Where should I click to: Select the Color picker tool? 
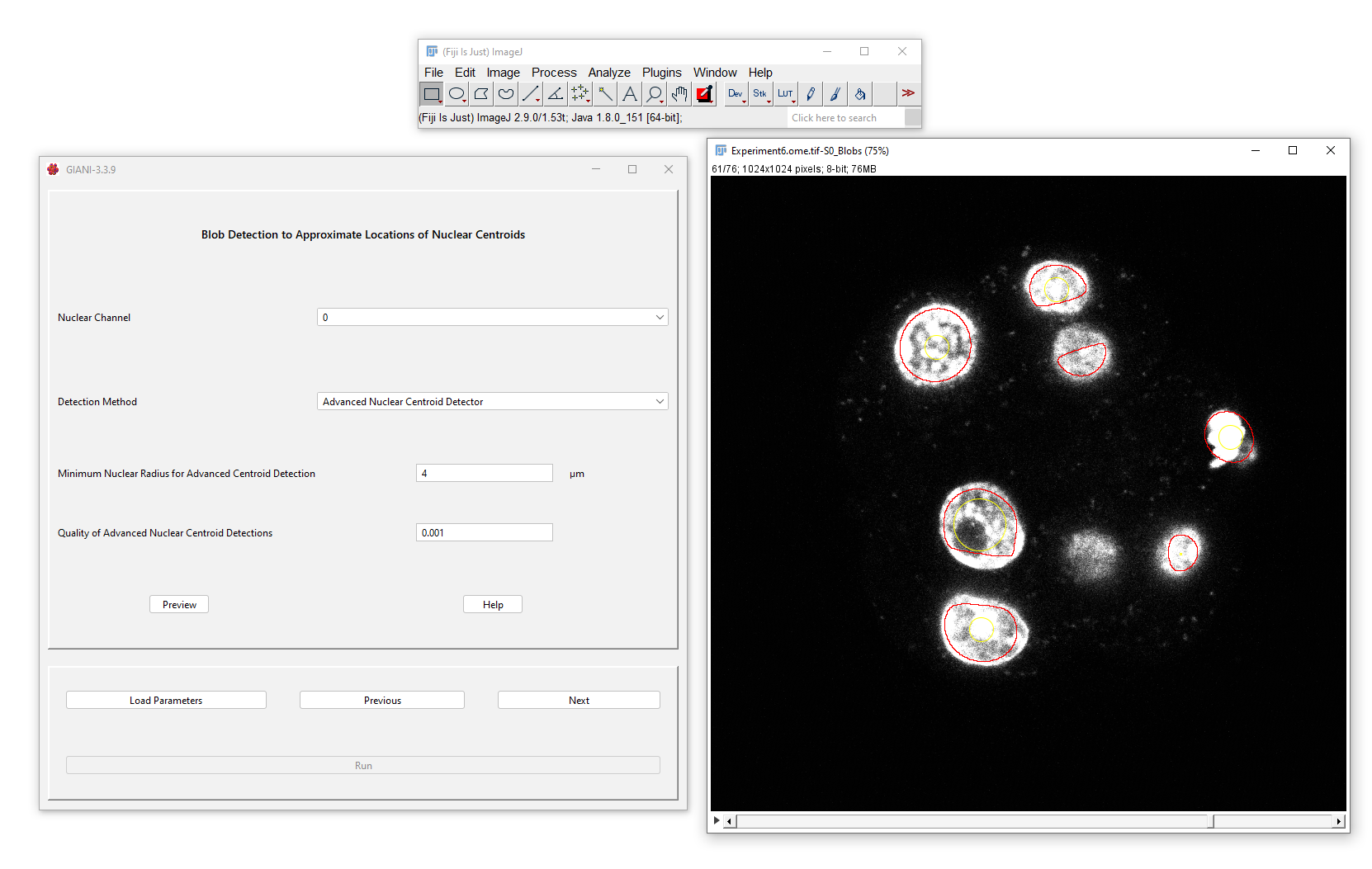click(x=704, y=94)
